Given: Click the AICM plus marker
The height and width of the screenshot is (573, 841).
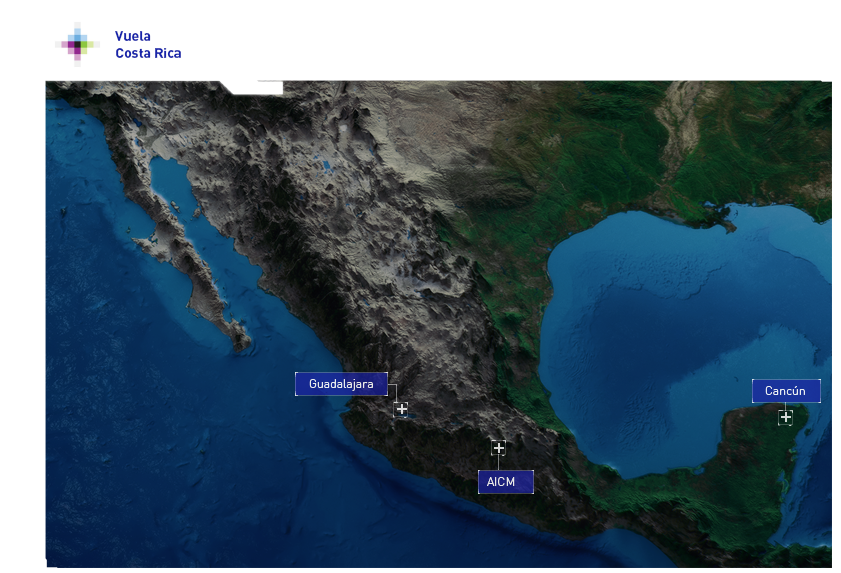Looking at the screenshot, I should point(498,447).
